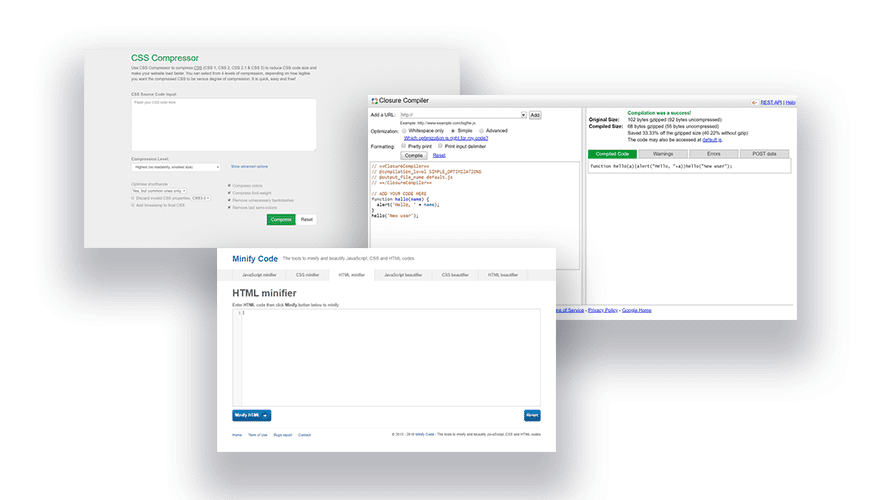The image size is (880, 500).
Task: Click the CSS Compressor heading
Action: point(165,58)
